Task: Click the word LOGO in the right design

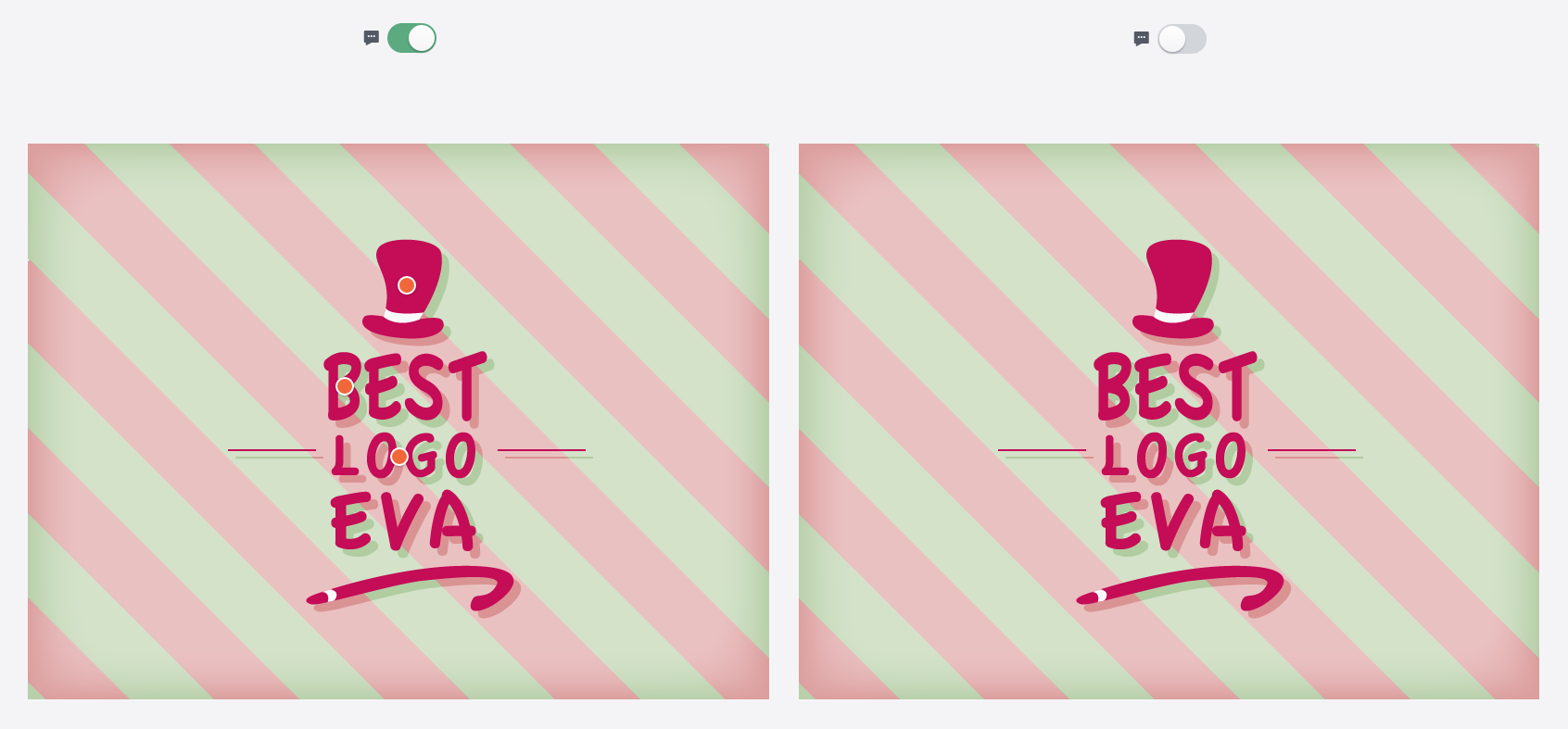Action: 1174,455
